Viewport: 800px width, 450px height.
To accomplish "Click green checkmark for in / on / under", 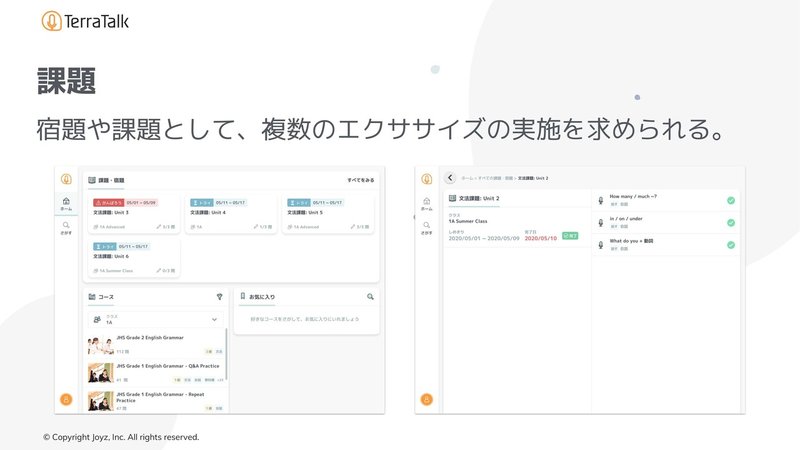I will pos(731,223).
